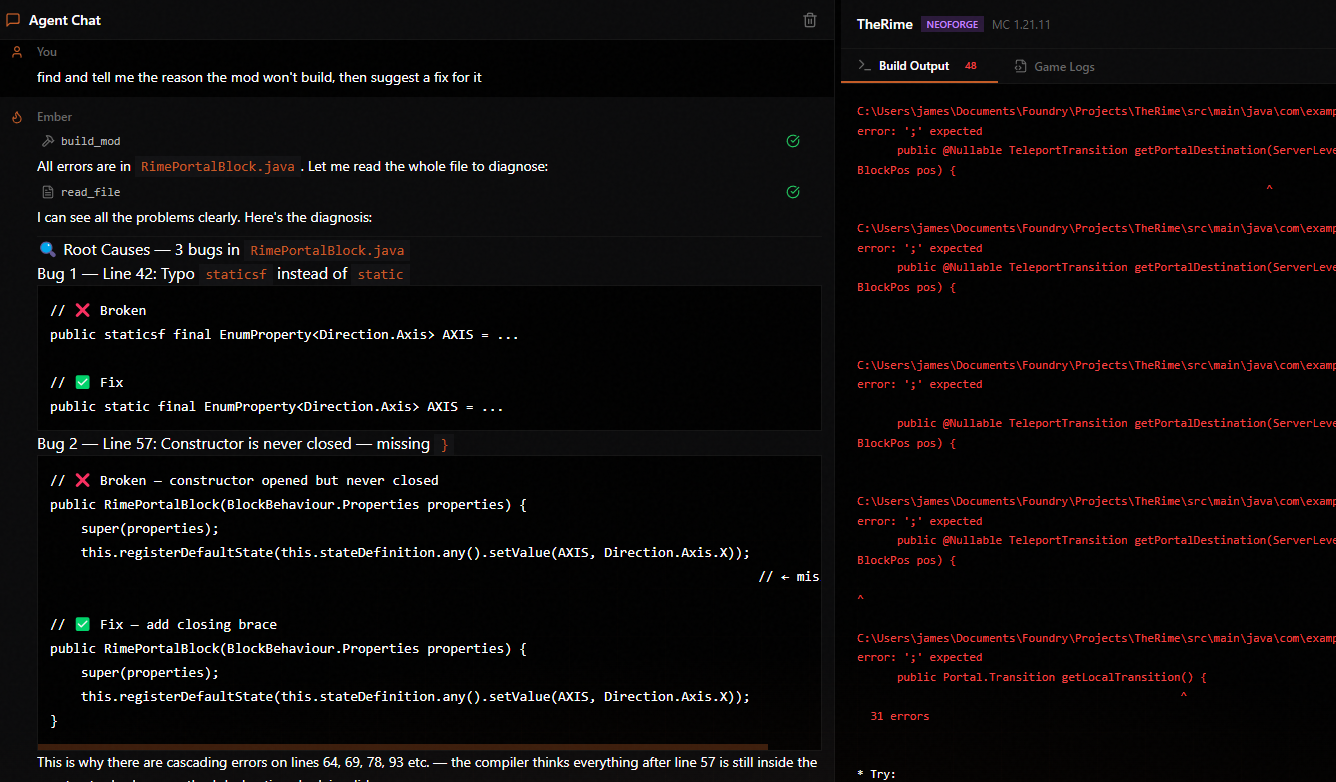Click the NEOFORGE badge next to TheRime
This screenshot has height=782, width=1336.
(x=952, y=23)
